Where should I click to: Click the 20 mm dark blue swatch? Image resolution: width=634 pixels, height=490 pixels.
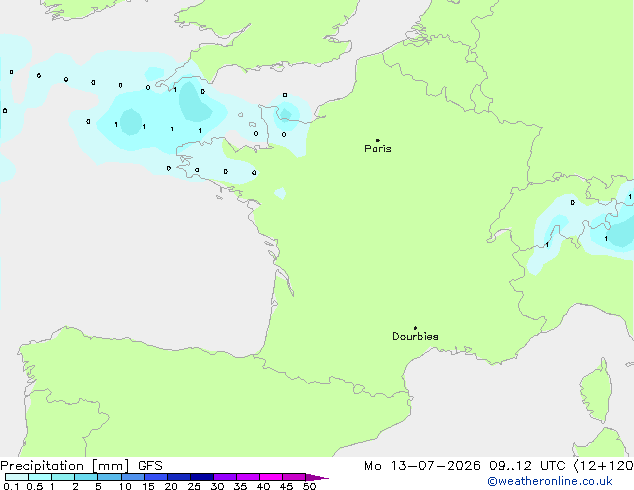coord(178,477)
